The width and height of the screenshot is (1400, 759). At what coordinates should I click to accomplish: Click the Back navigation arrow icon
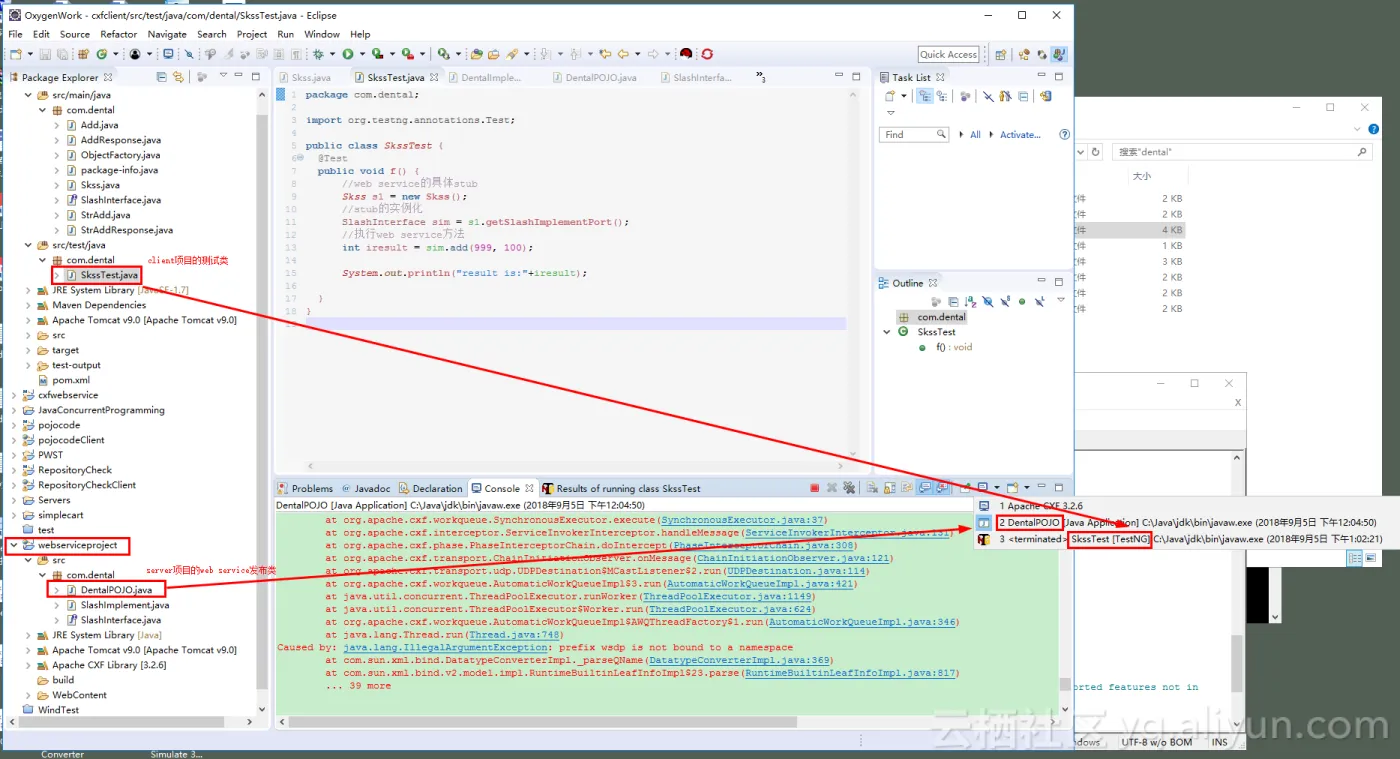point(622,54)
